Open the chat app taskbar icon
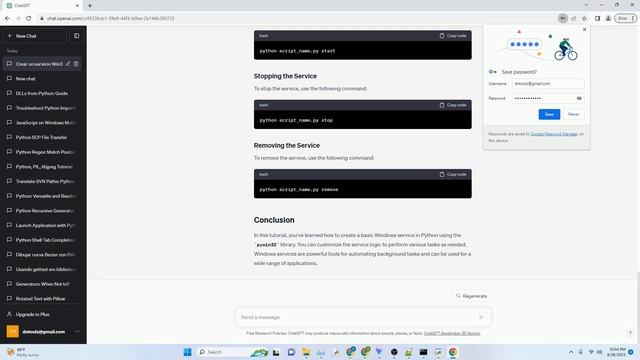640x360 pixels. 291,352
